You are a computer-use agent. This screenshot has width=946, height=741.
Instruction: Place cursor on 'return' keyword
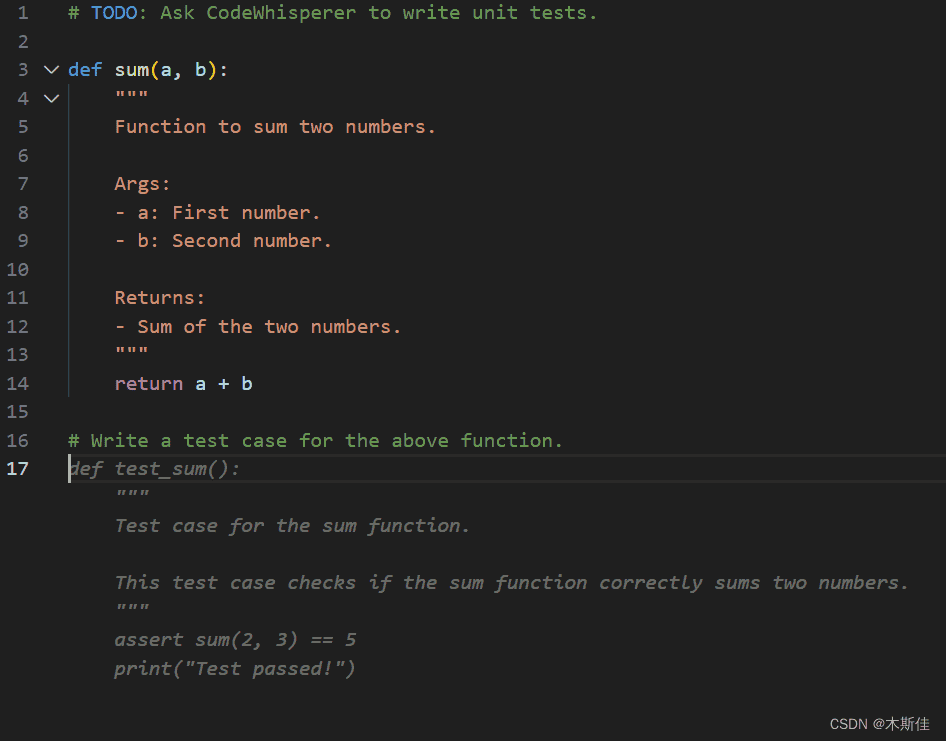click(148, 384)
